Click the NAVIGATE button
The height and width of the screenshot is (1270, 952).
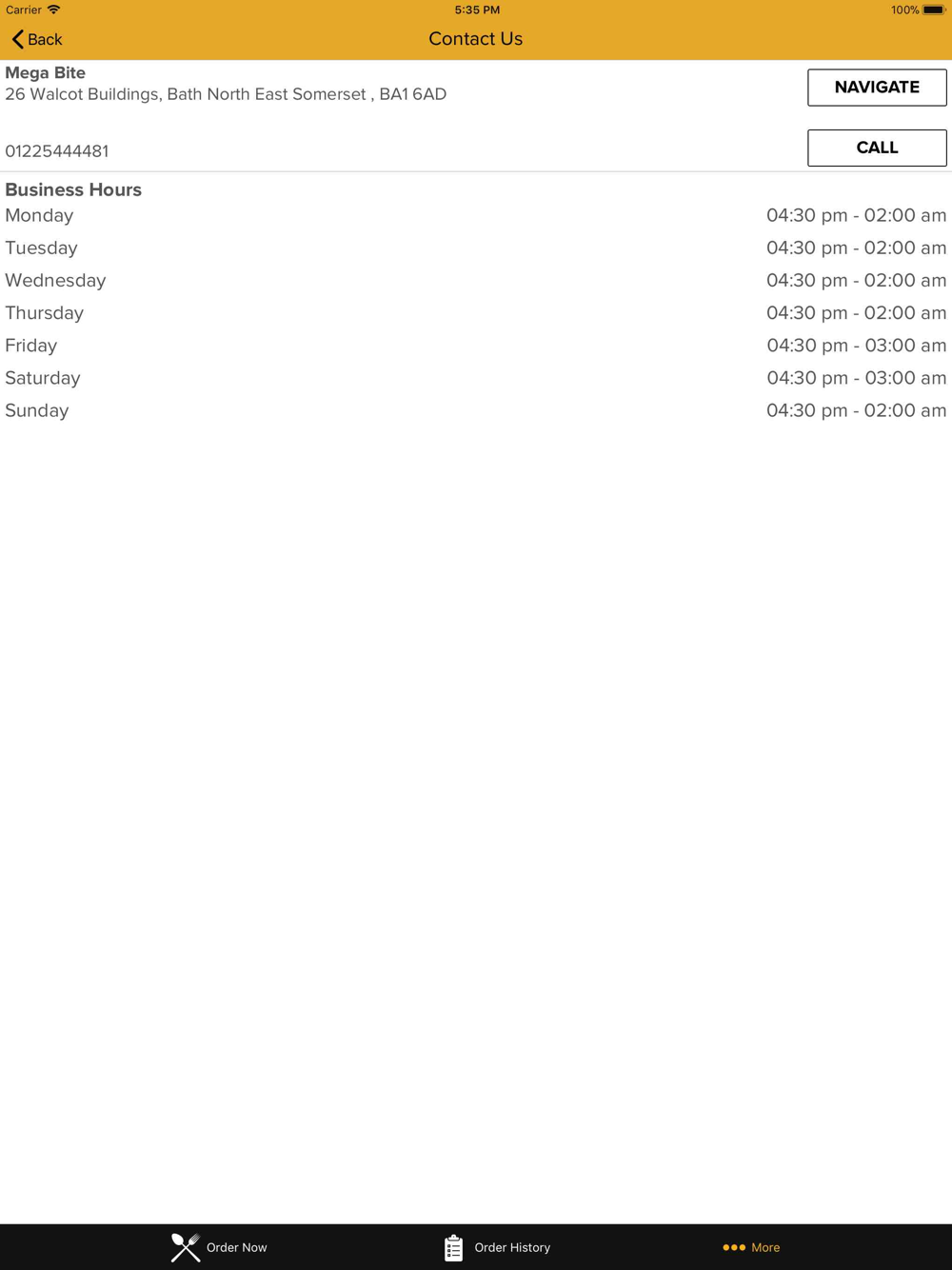877,88
